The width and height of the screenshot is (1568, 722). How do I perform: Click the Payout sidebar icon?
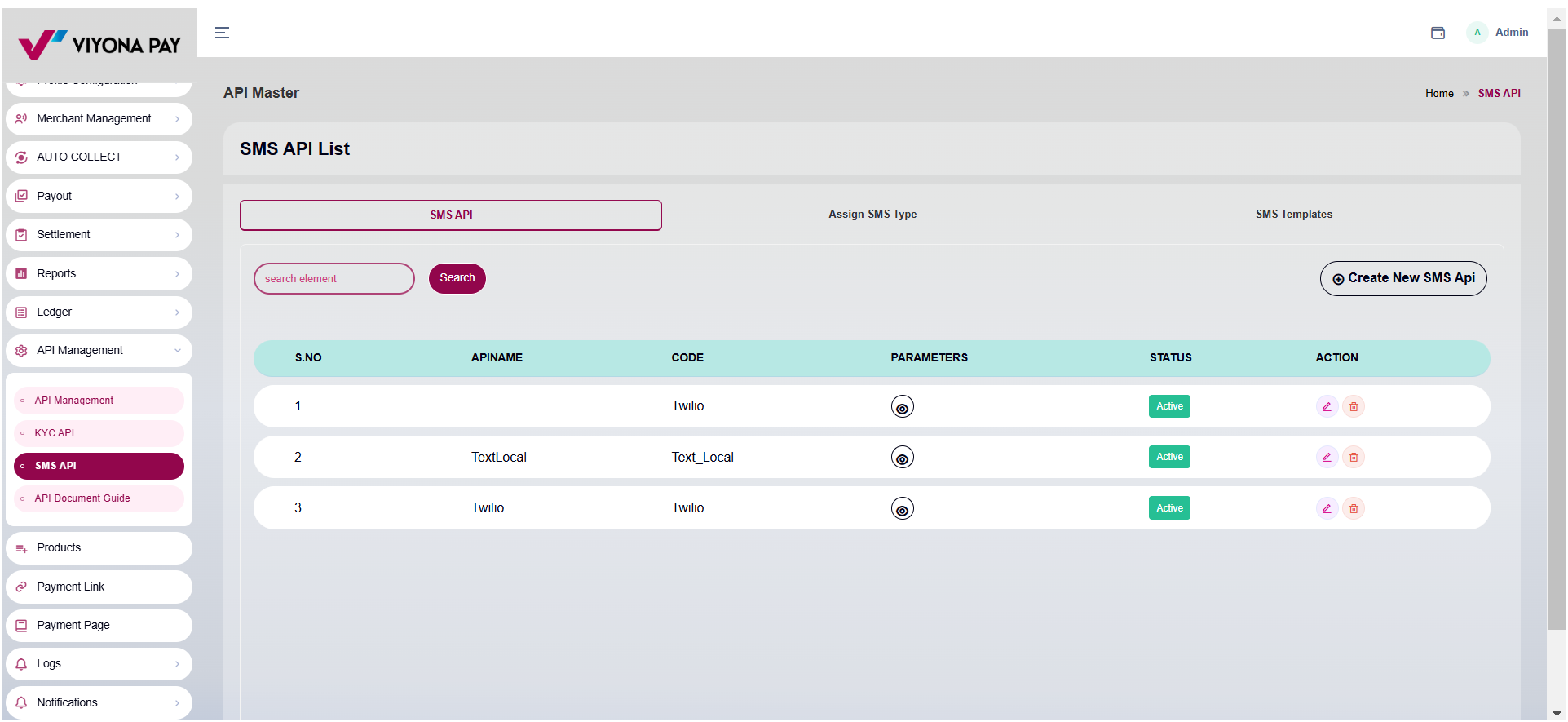21,197
